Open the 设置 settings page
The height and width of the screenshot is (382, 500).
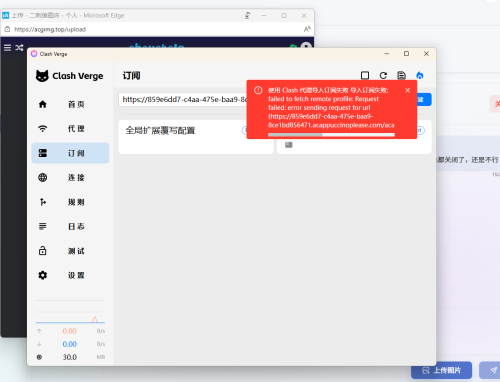click(x=70, y=275)
